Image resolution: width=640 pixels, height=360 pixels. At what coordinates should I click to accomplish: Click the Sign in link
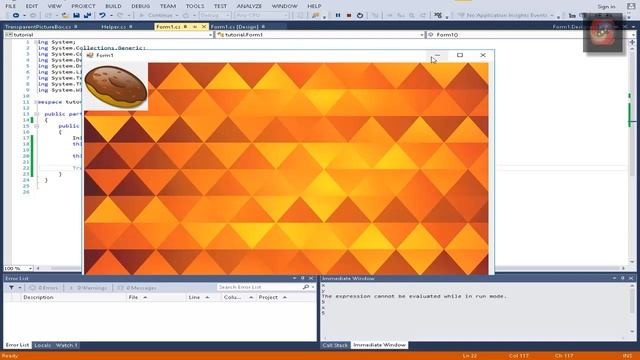click(x=606, y=7)
